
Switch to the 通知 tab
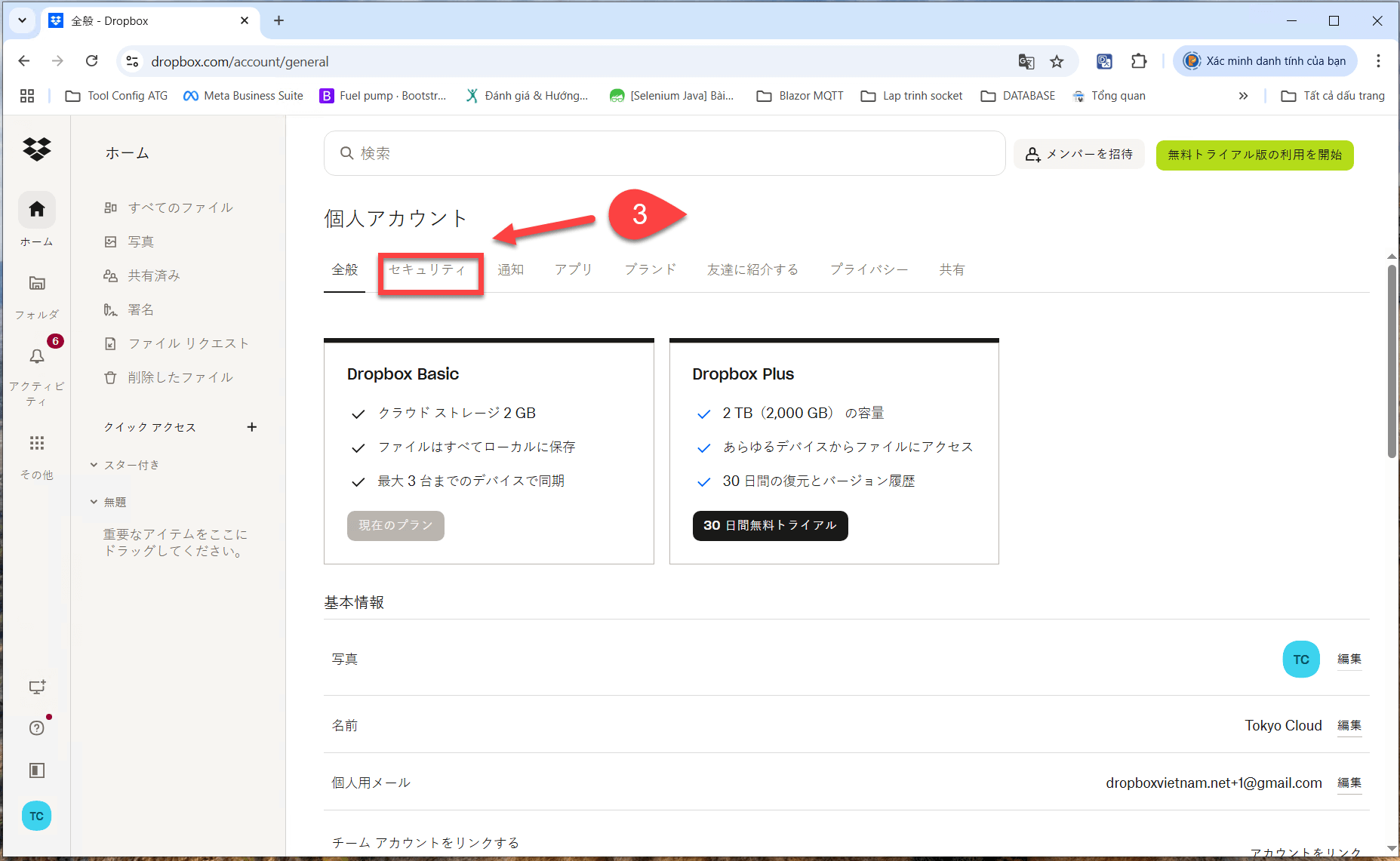[511, 269]
